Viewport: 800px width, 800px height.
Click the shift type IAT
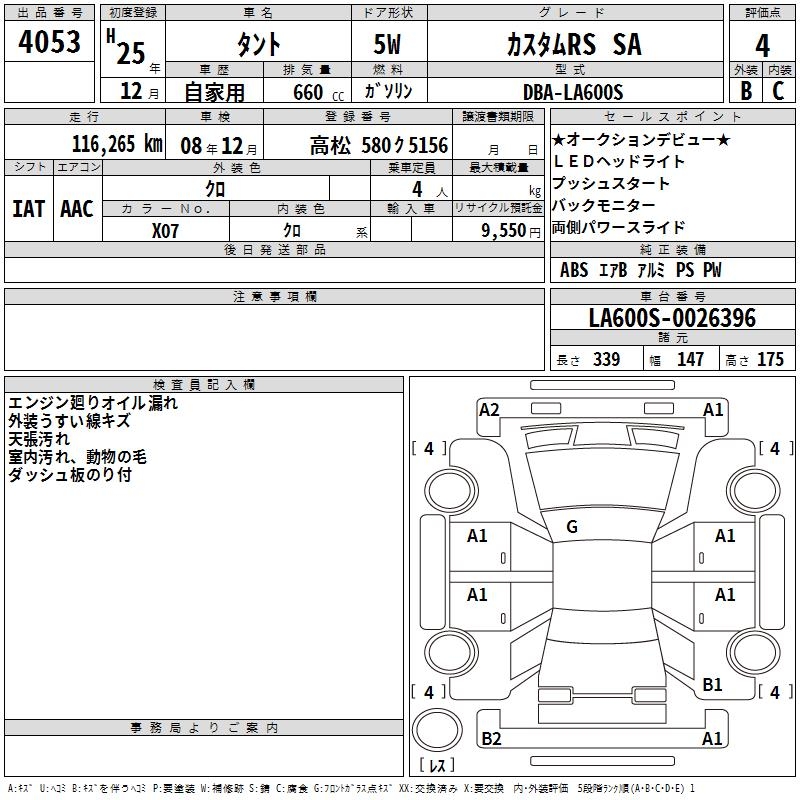click(x=29, y=209)
